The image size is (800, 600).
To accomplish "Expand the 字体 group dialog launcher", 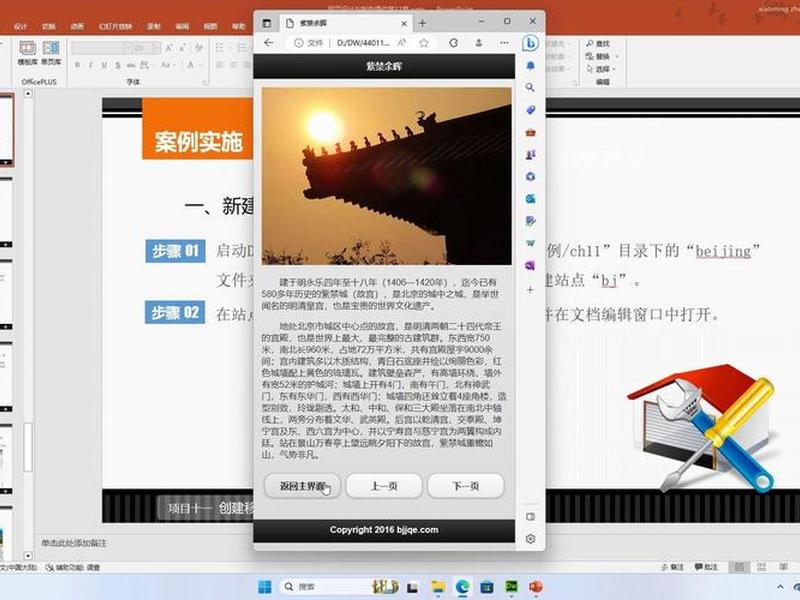I will coord(205,82).
